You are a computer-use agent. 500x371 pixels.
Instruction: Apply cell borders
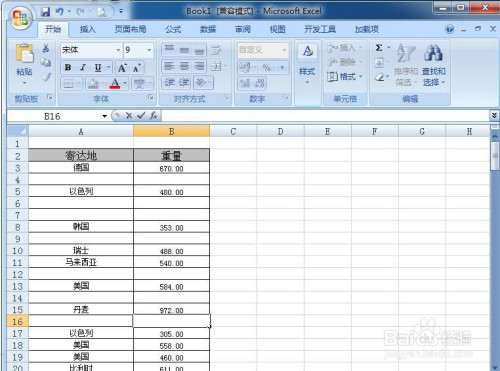coord(68,83)
